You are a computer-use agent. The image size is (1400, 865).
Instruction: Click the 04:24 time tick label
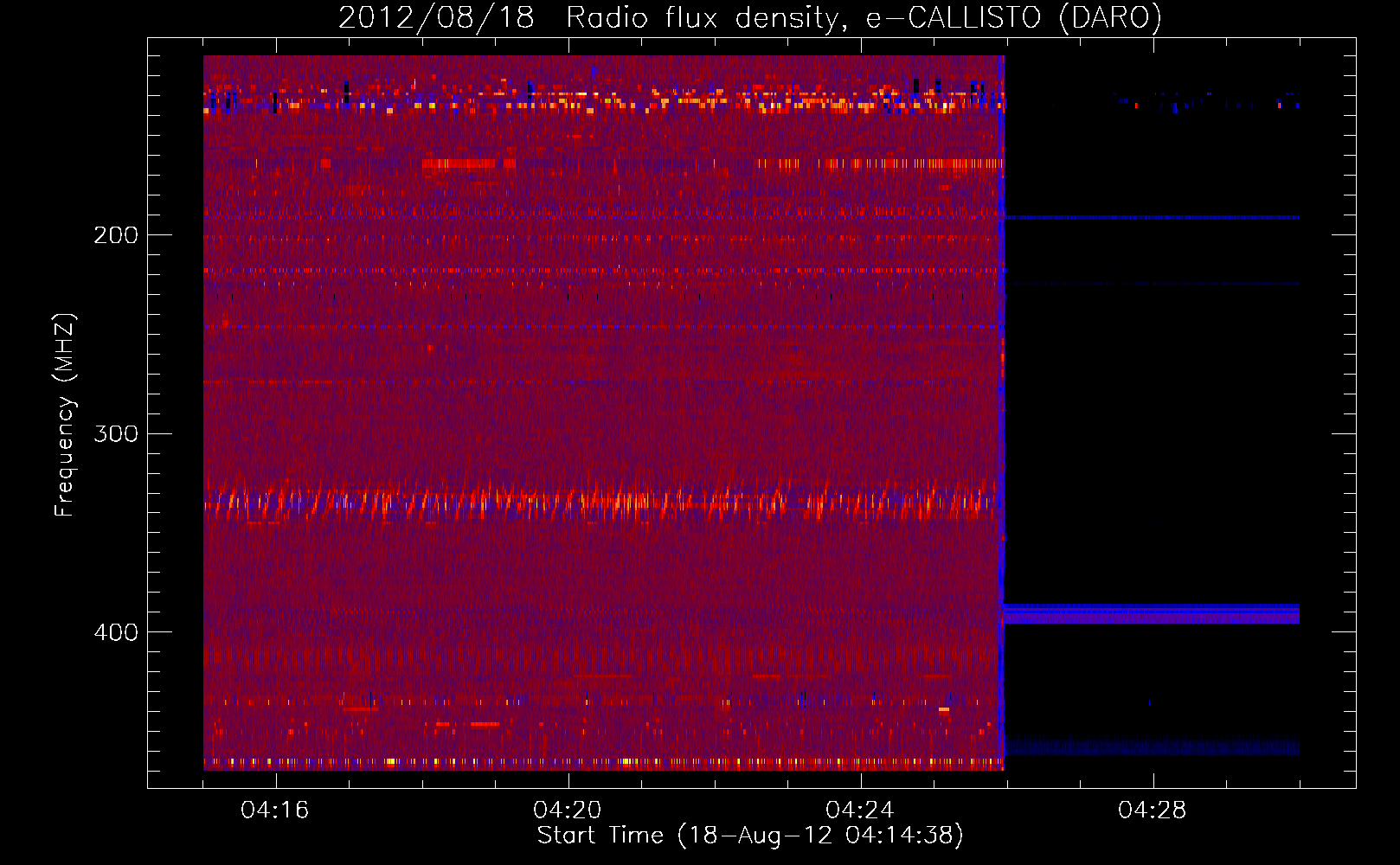click(x=860, y=811)
